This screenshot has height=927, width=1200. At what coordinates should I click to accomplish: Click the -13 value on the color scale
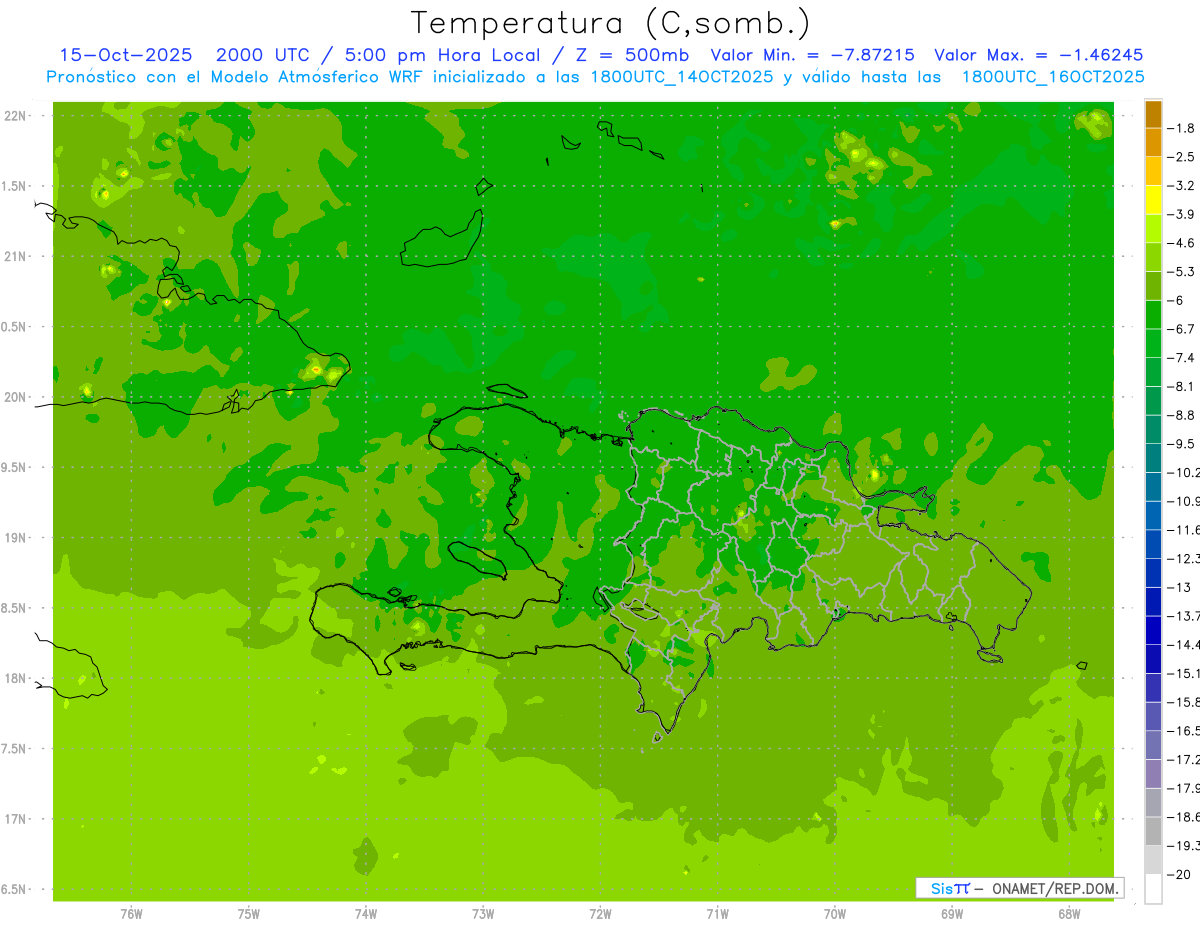(x=1183, y=587)
